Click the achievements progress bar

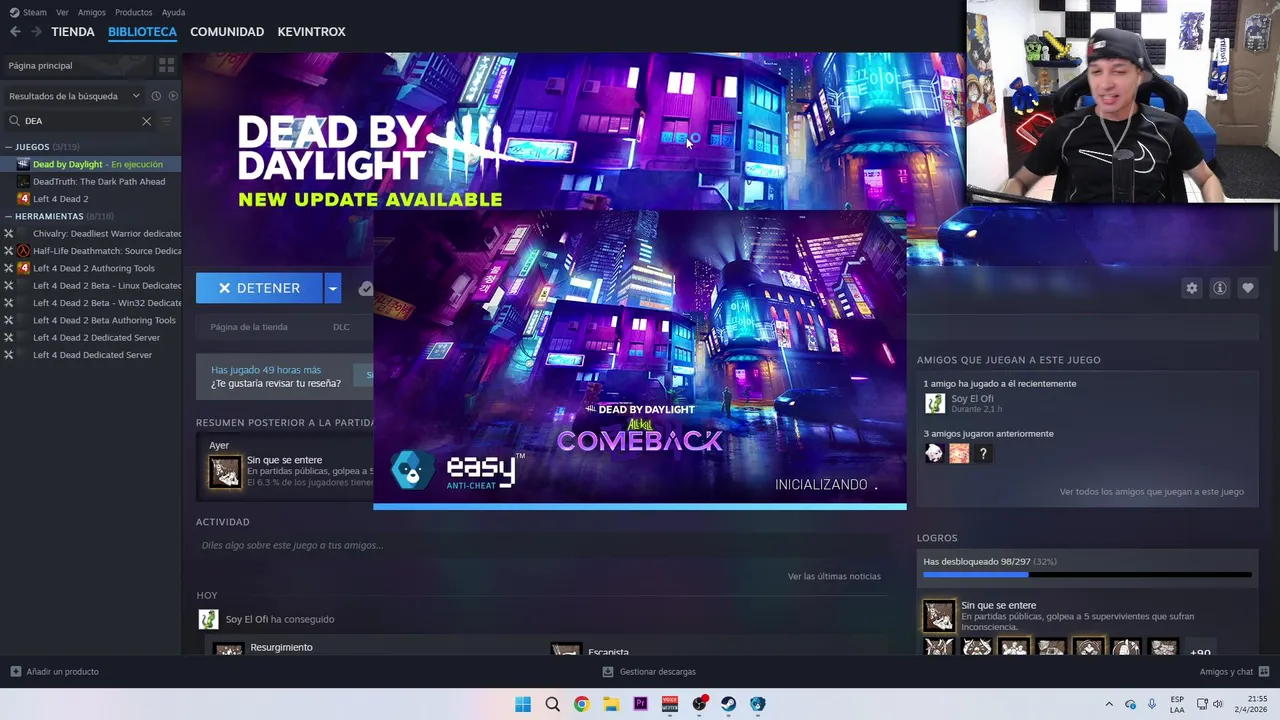[1087, 575]
